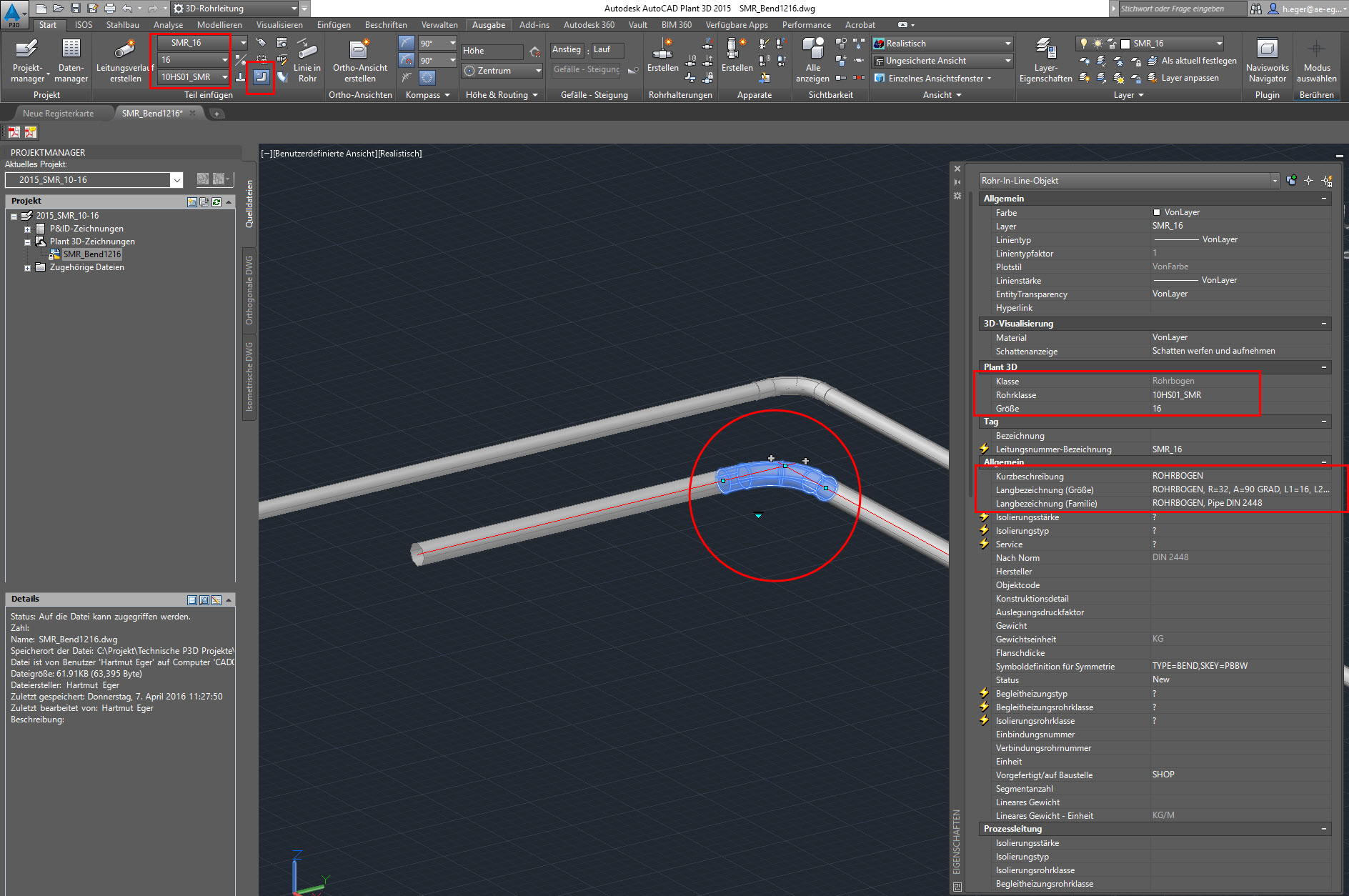Click Modus auswählen touch icon
The height and width of the screenshot is (896, 1349).
pos(1316,60)
